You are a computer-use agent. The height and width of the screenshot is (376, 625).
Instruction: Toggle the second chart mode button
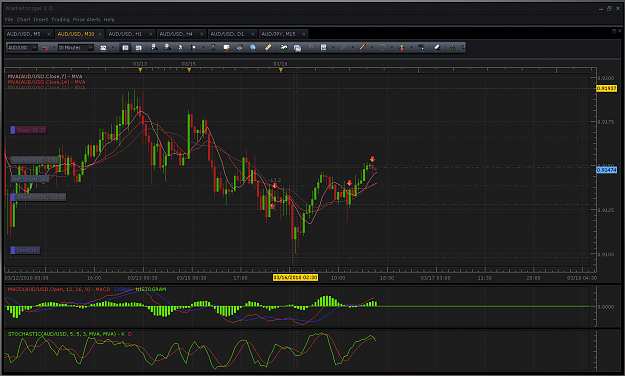139,48
